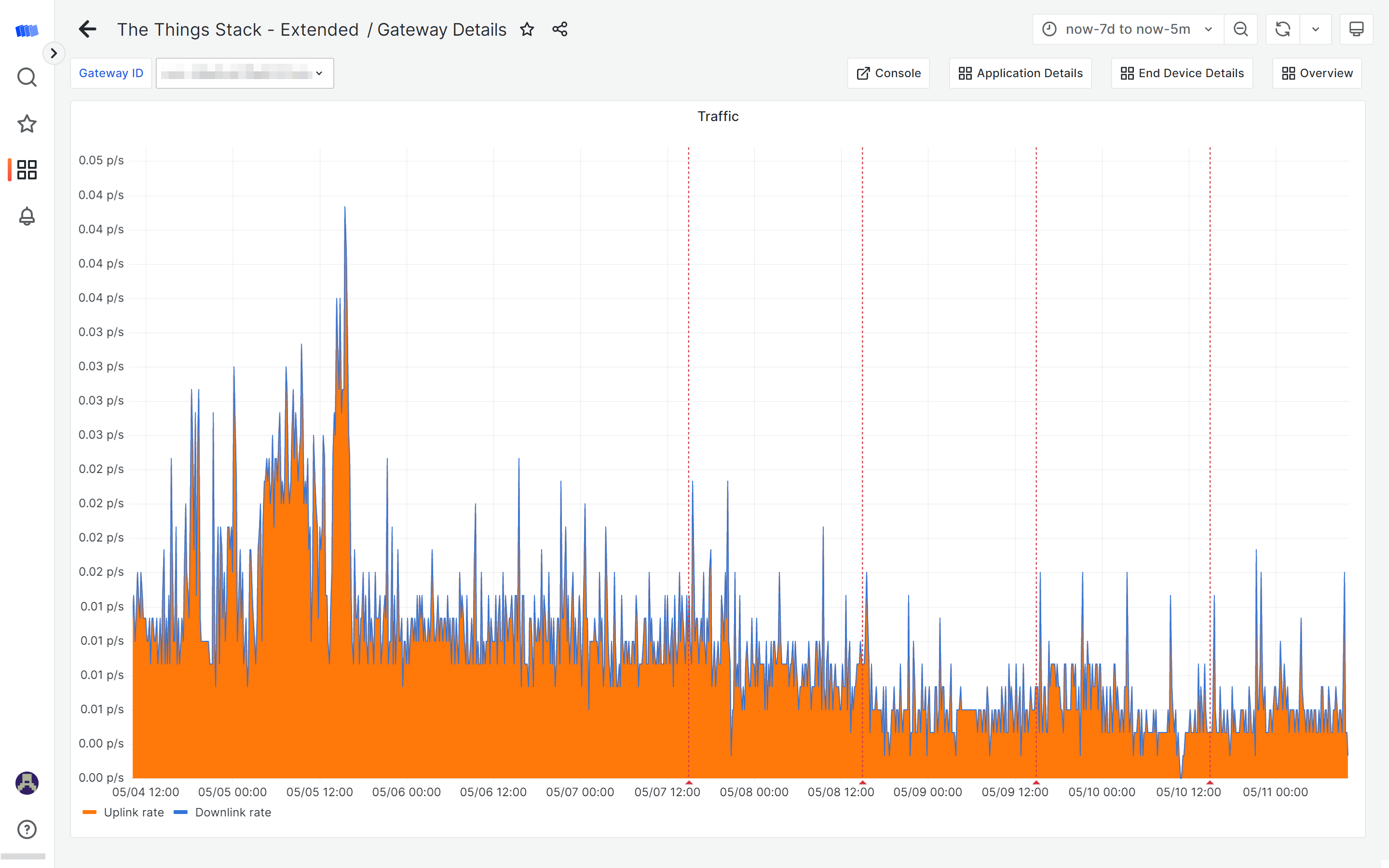Open the Console link

tap(888, 73)
